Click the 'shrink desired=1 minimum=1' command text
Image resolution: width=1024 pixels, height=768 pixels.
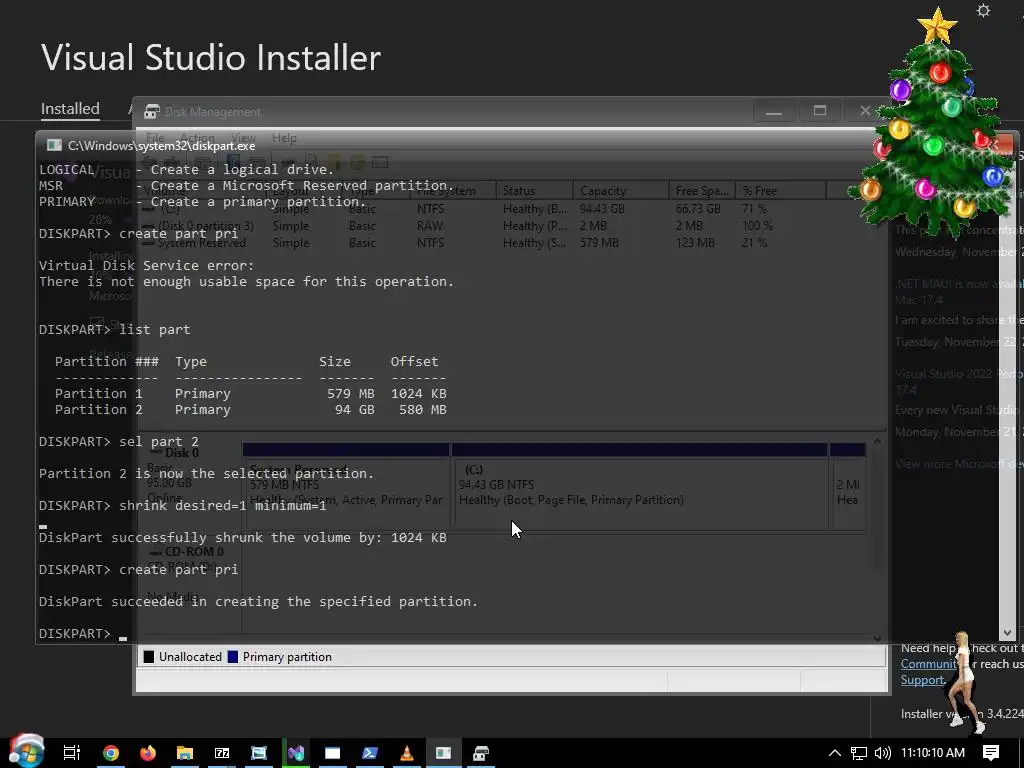click(x=223, y=505)
